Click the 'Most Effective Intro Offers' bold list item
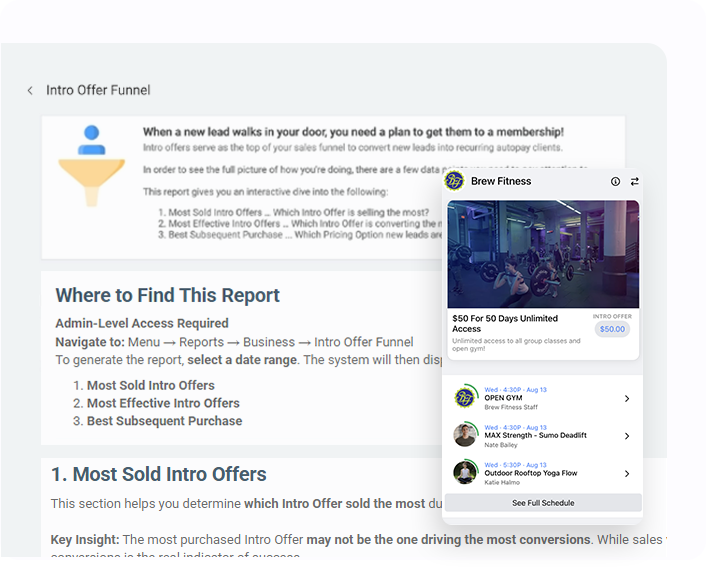The image size is (706, 567). (163, 403)
